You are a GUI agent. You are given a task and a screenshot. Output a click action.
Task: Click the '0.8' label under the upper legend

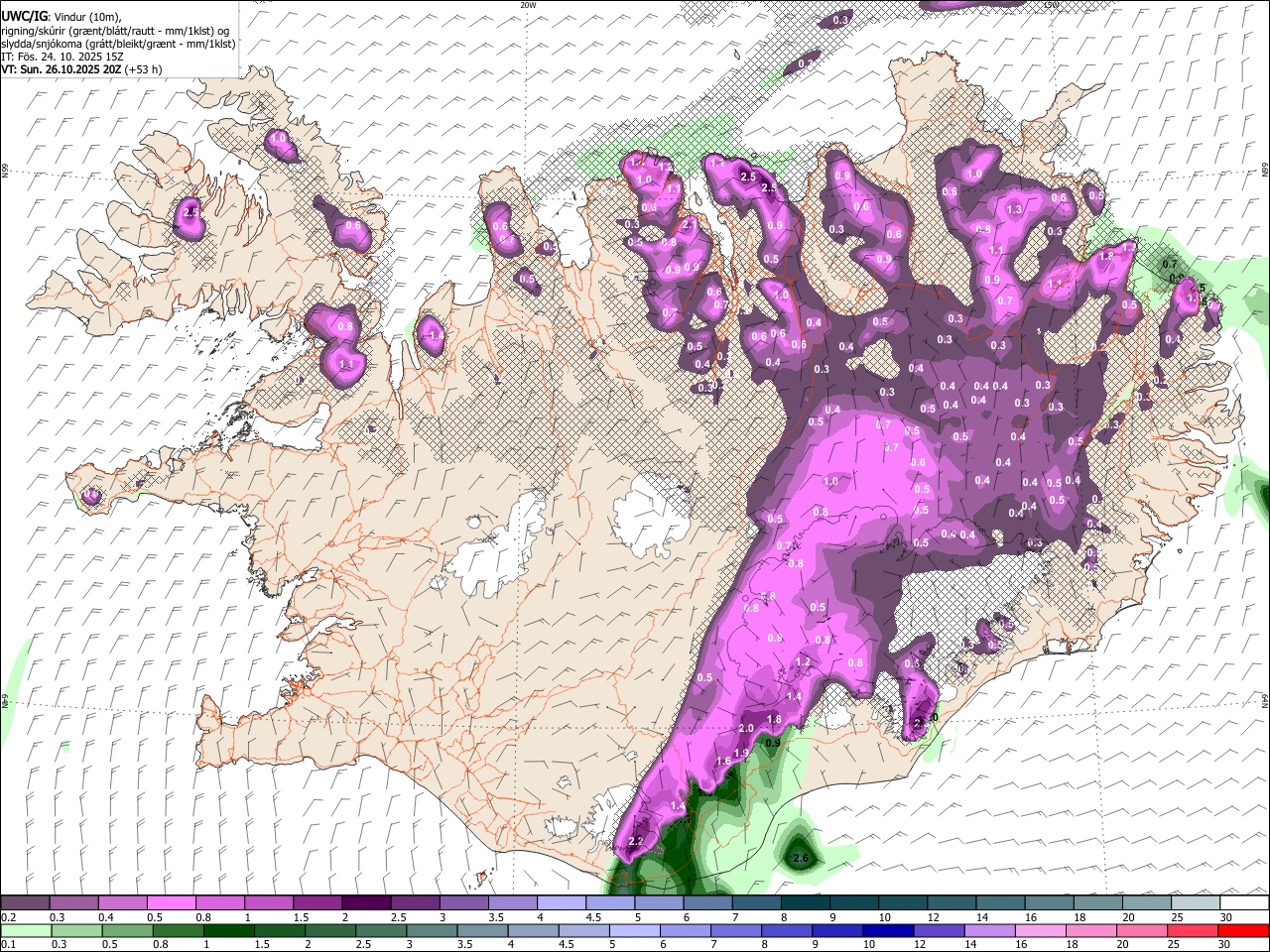click(203, 917)
